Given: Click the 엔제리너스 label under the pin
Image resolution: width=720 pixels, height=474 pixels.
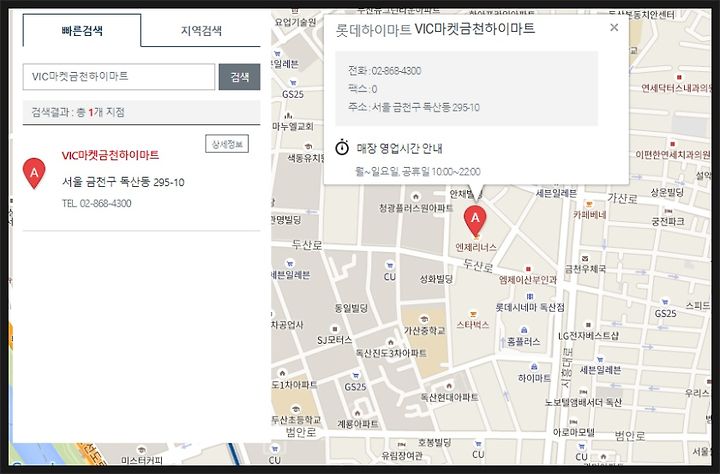Looking at the screenshot, I should (x=476, y=247).
